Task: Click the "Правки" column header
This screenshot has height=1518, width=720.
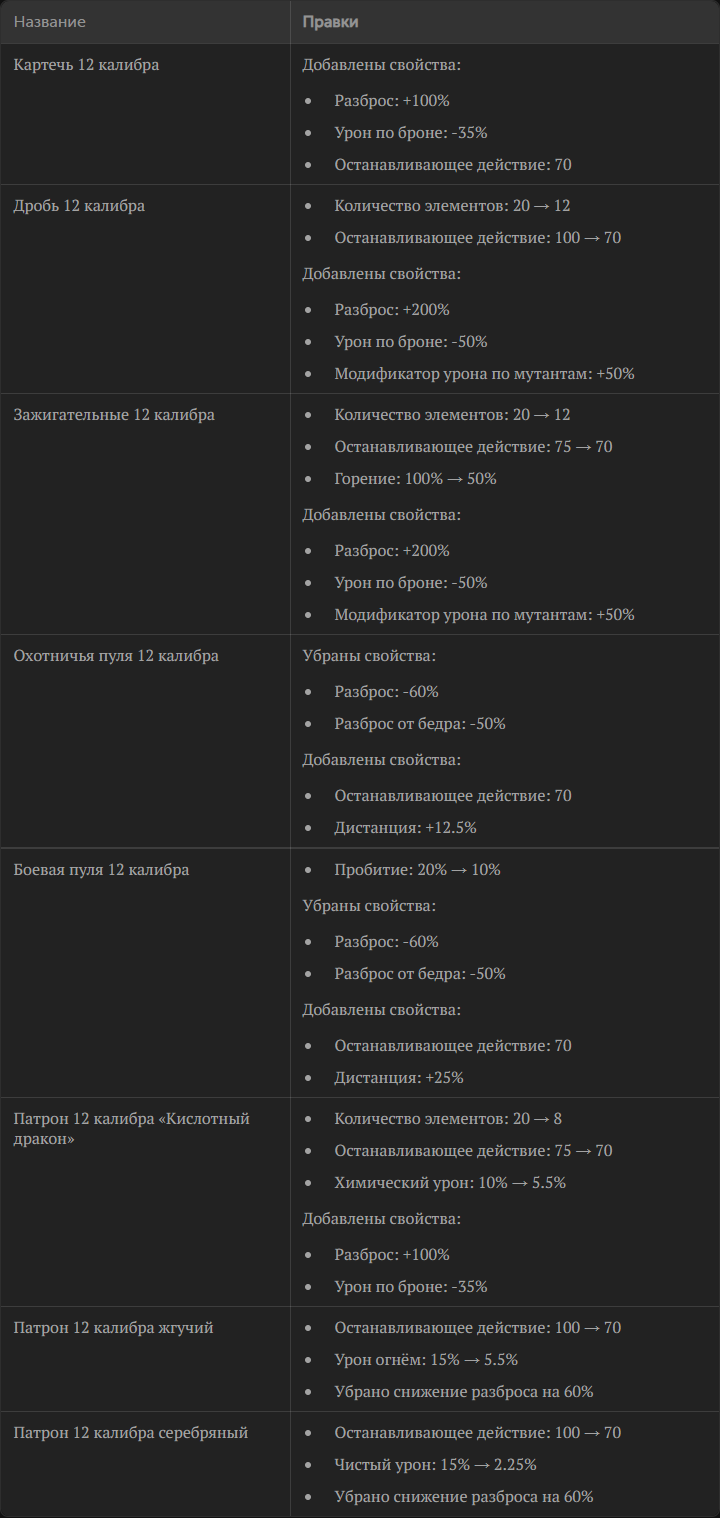Action: pos(330,22)
